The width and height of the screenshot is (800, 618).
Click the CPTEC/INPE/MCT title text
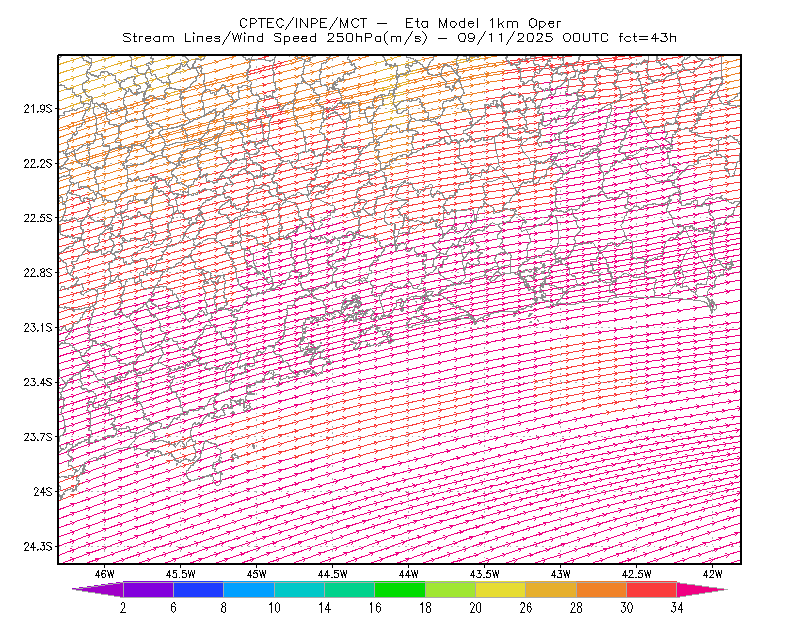[x=303, y=23]
